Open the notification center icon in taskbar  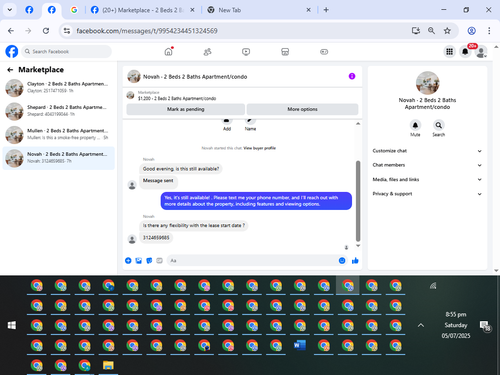pos(485,326)
